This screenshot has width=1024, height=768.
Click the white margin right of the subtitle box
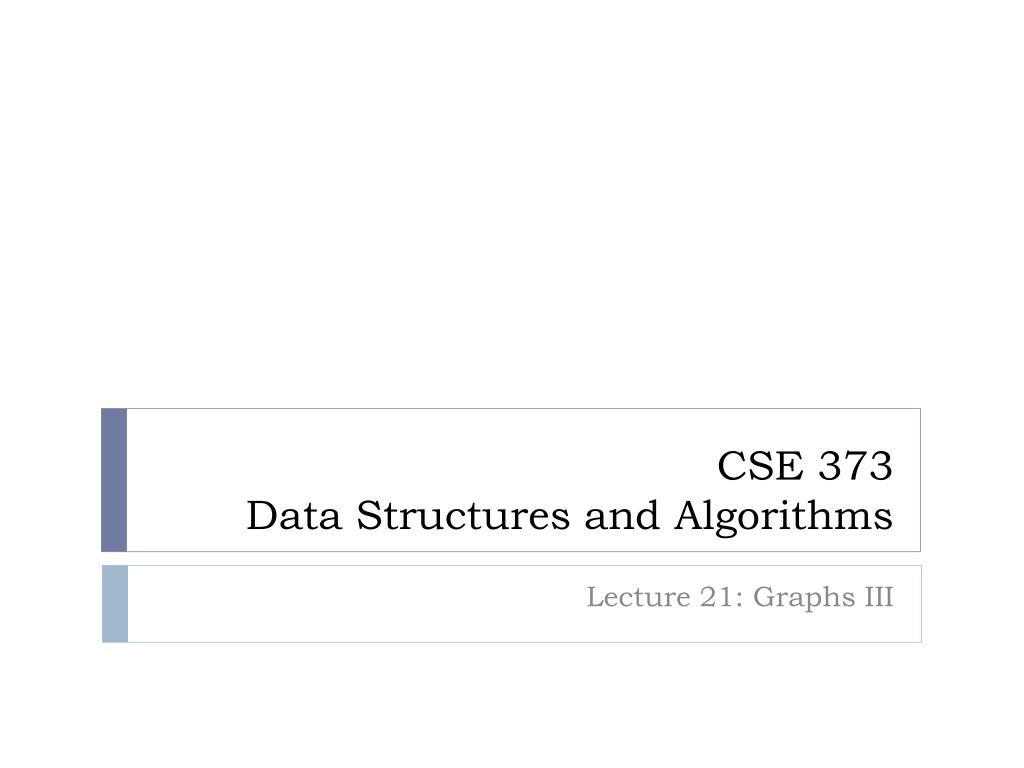[972, 603]
